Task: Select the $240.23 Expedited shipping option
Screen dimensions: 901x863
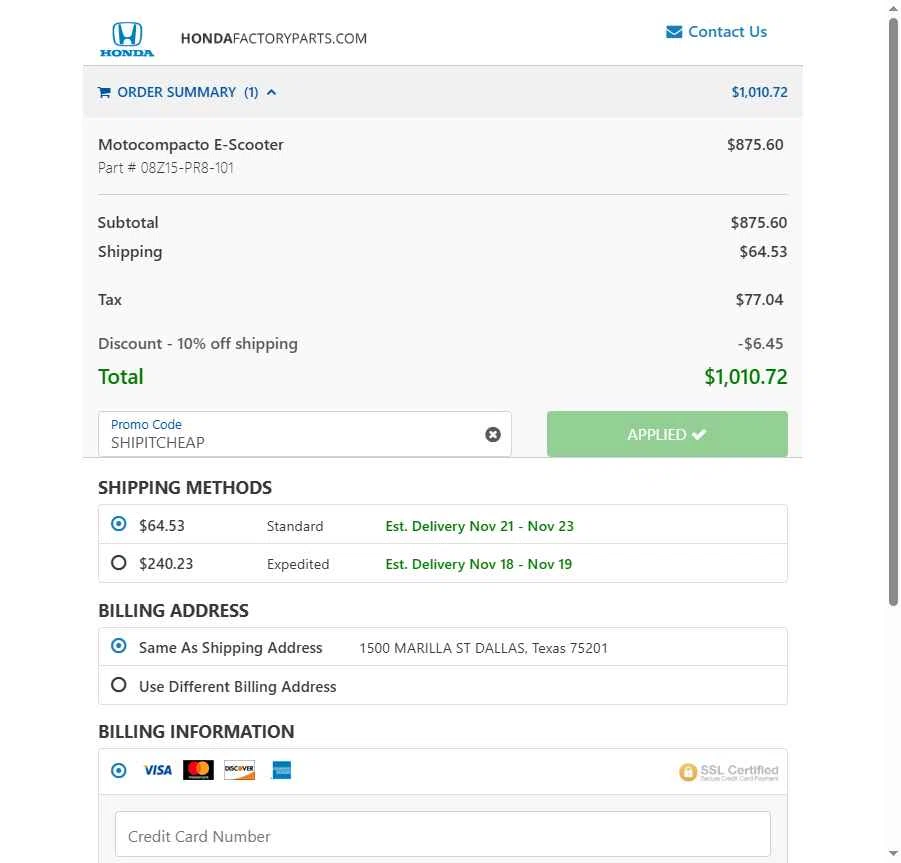Action: point(118,563)
